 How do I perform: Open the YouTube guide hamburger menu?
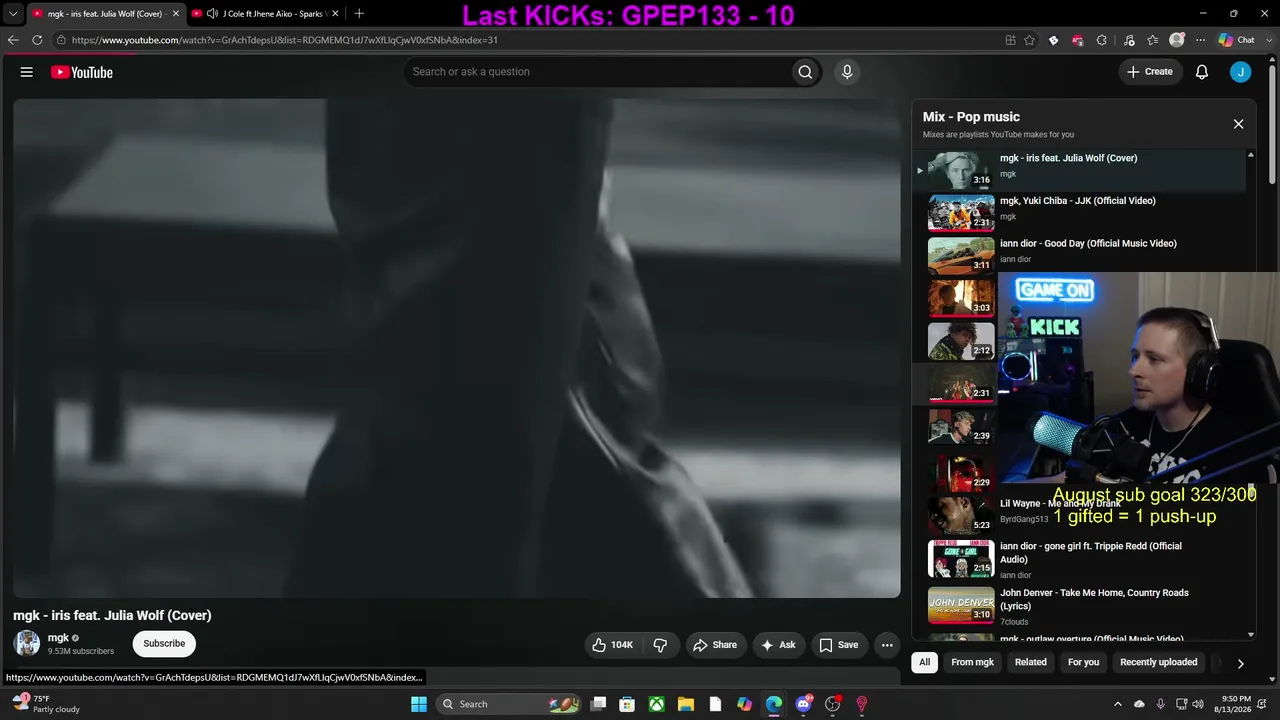click(x=27, y=72)
